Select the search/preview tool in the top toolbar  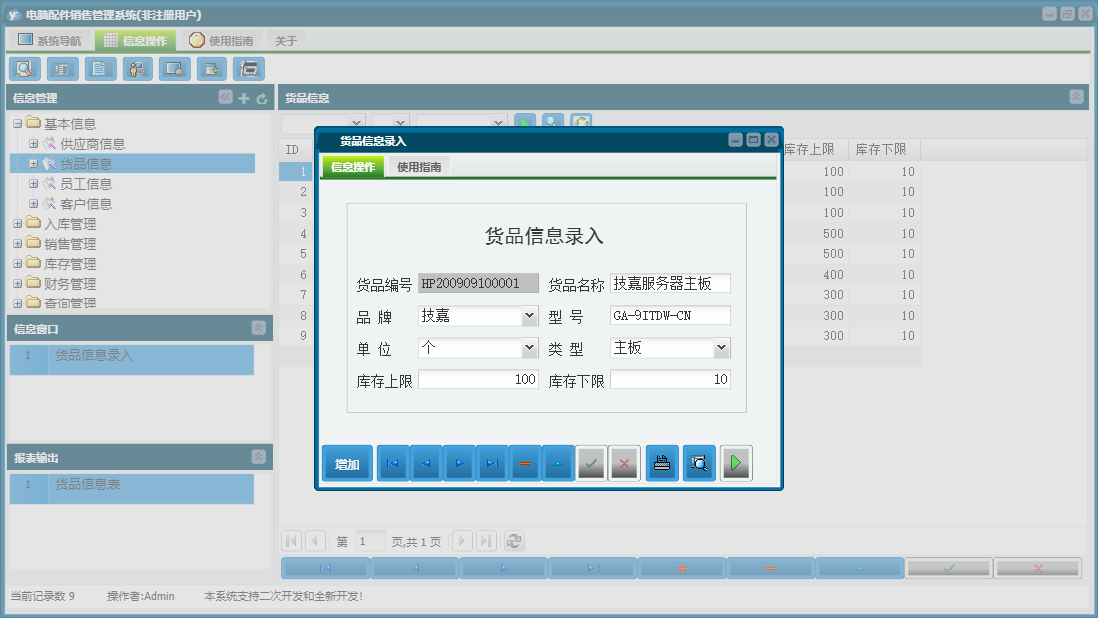coord(24,68)
